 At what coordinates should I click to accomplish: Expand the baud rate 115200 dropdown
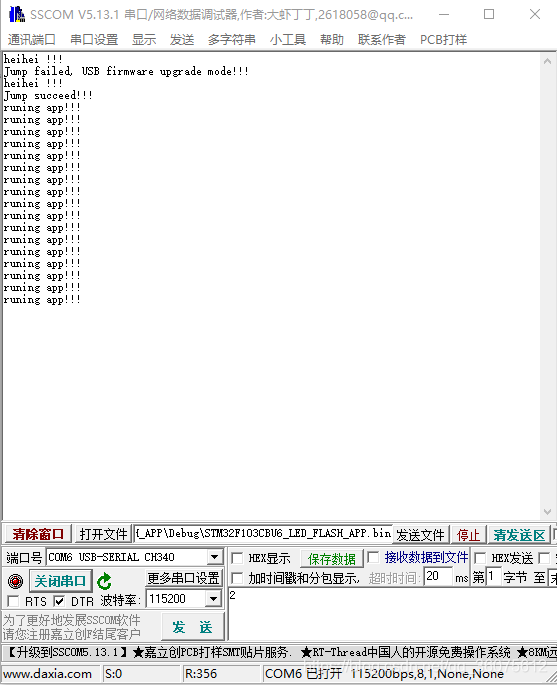click(x=213, y=599)
